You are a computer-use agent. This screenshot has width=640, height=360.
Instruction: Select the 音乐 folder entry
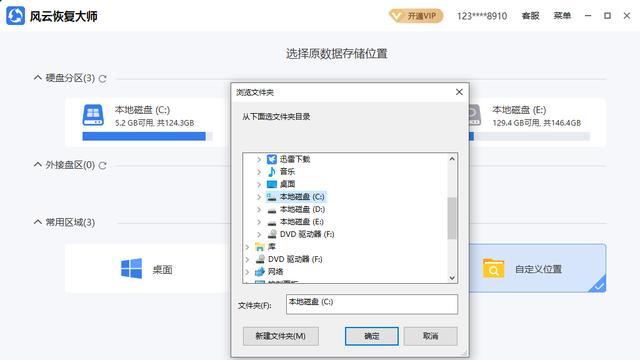[287, 172]
